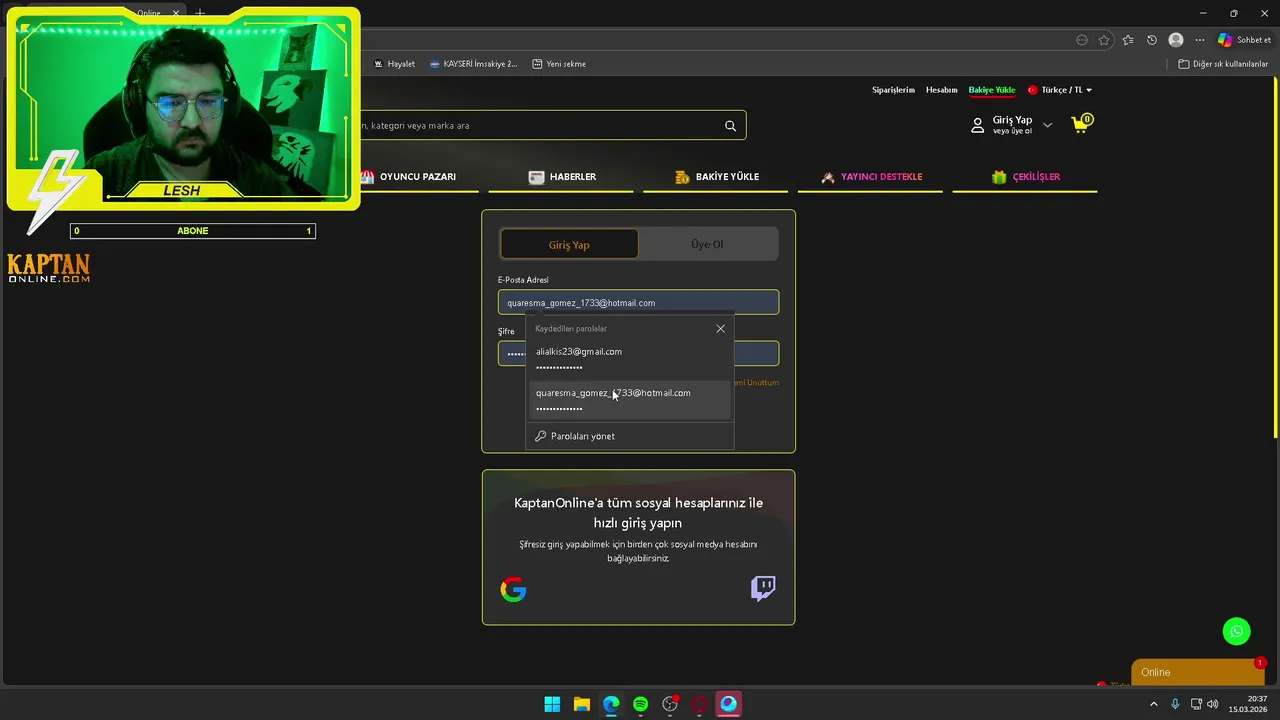The height and width of the screenshot is (720, 1280).
Task: Open the Copilot Sohbet et button
Action: click(x=1244, y=40)
